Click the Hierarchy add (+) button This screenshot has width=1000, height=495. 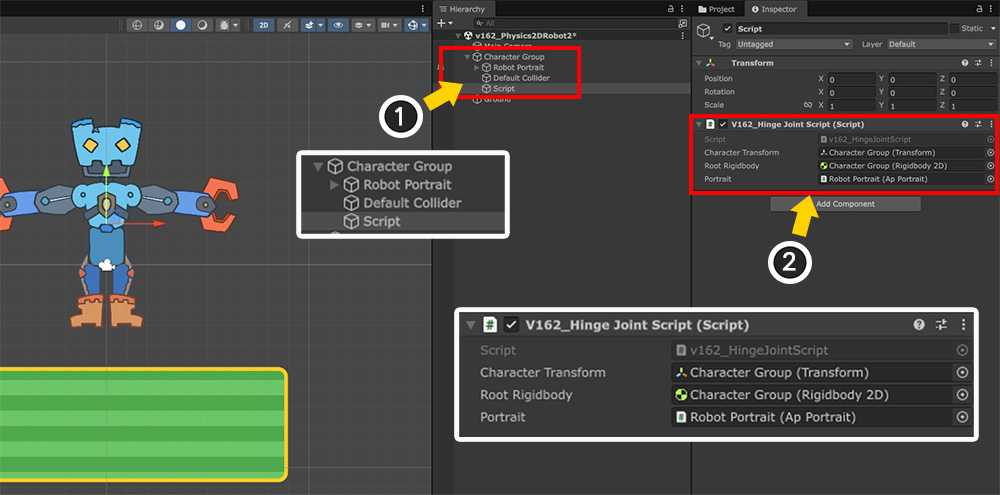(x=441, y=22)
